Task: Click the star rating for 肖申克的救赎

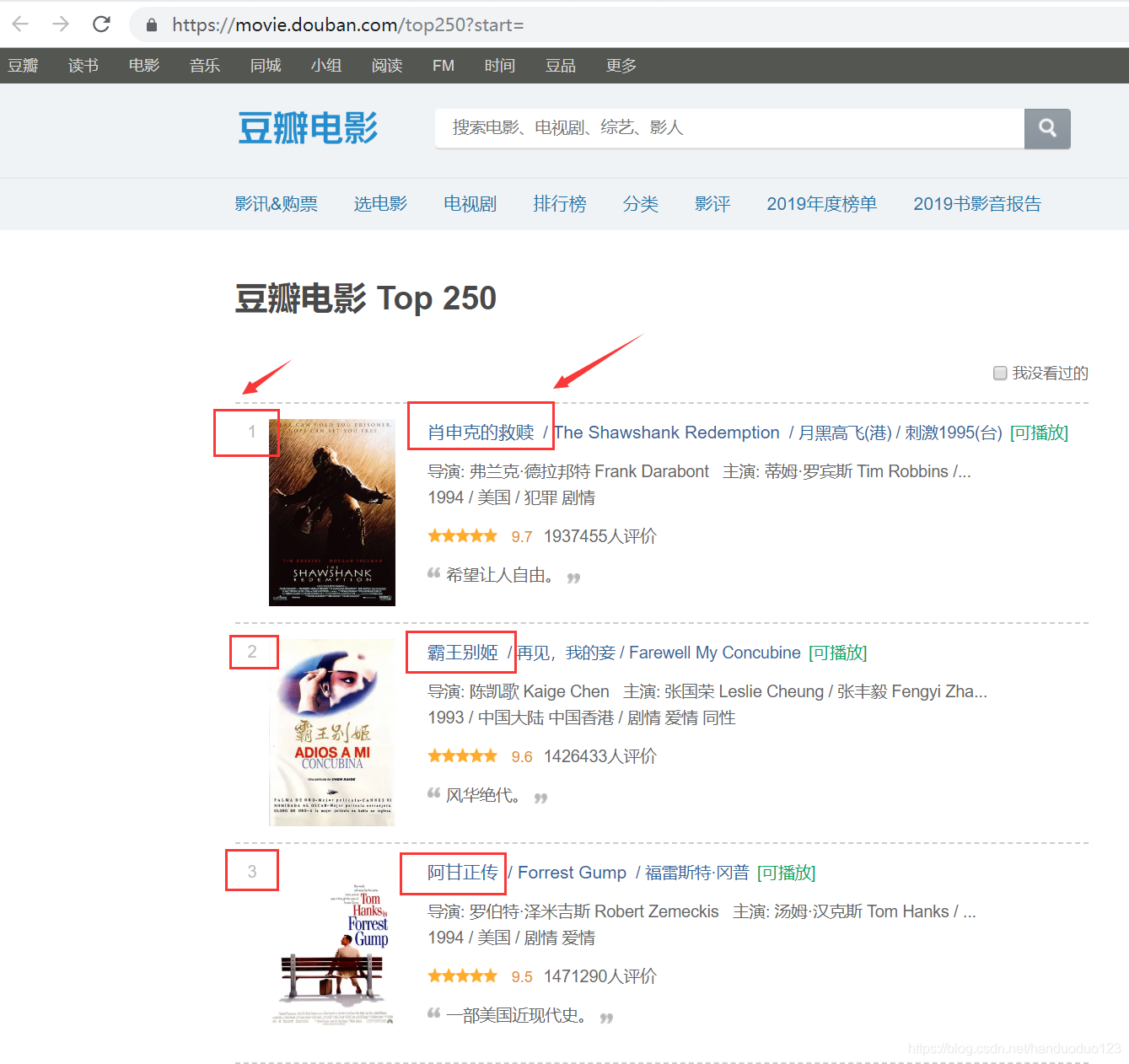Action: coord(462,536)
